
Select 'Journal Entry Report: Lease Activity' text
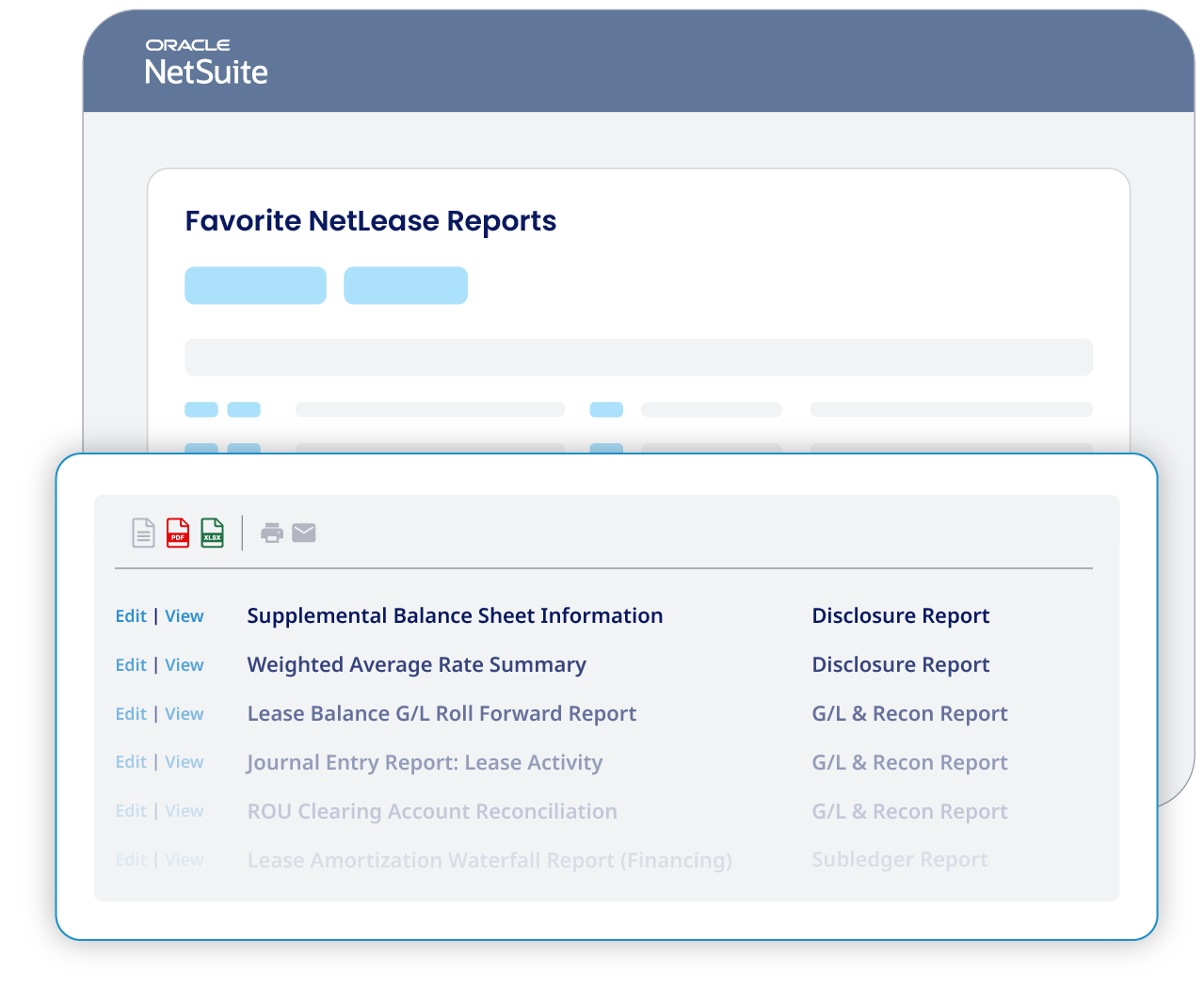tap(425, 763)
